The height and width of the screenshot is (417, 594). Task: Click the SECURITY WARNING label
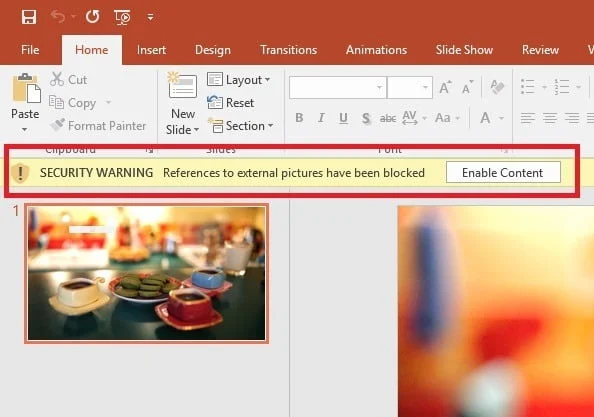(x=97, y=173)
